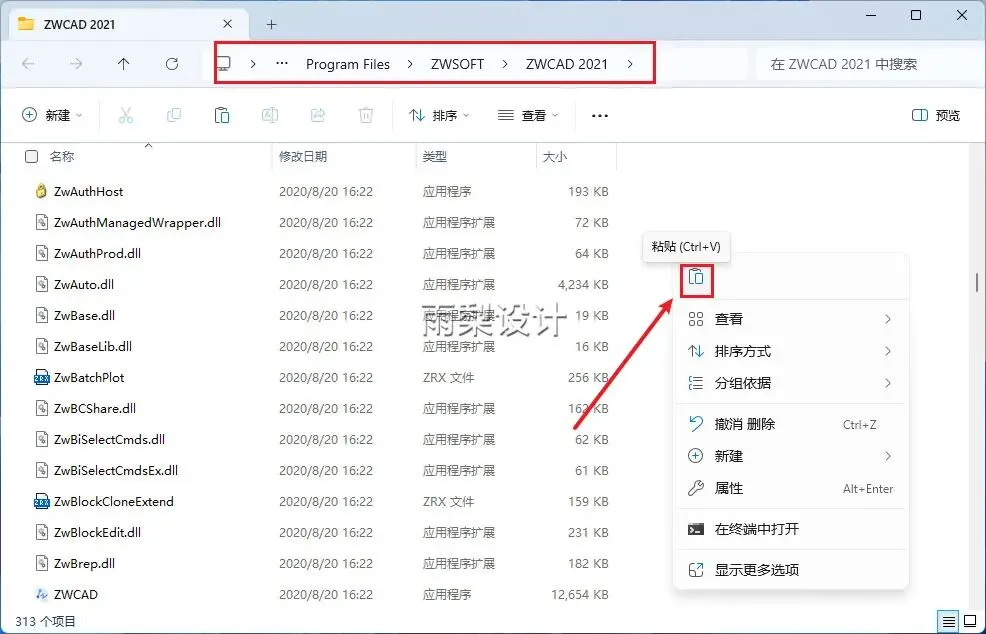986x634 pixels.
Task: Click the ZWCAD application icon
Action: [42, 594]
